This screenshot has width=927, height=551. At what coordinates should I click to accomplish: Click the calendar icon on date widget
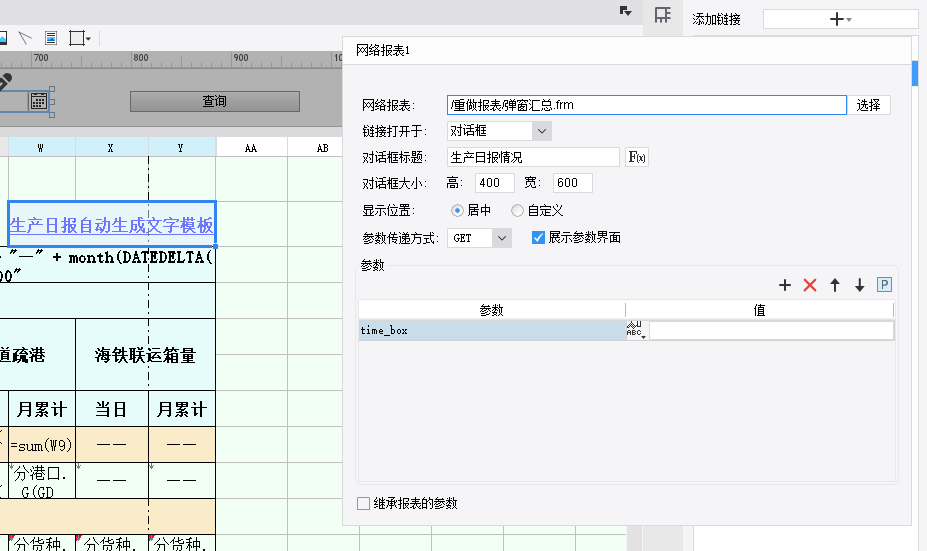(x=38, y=101)
